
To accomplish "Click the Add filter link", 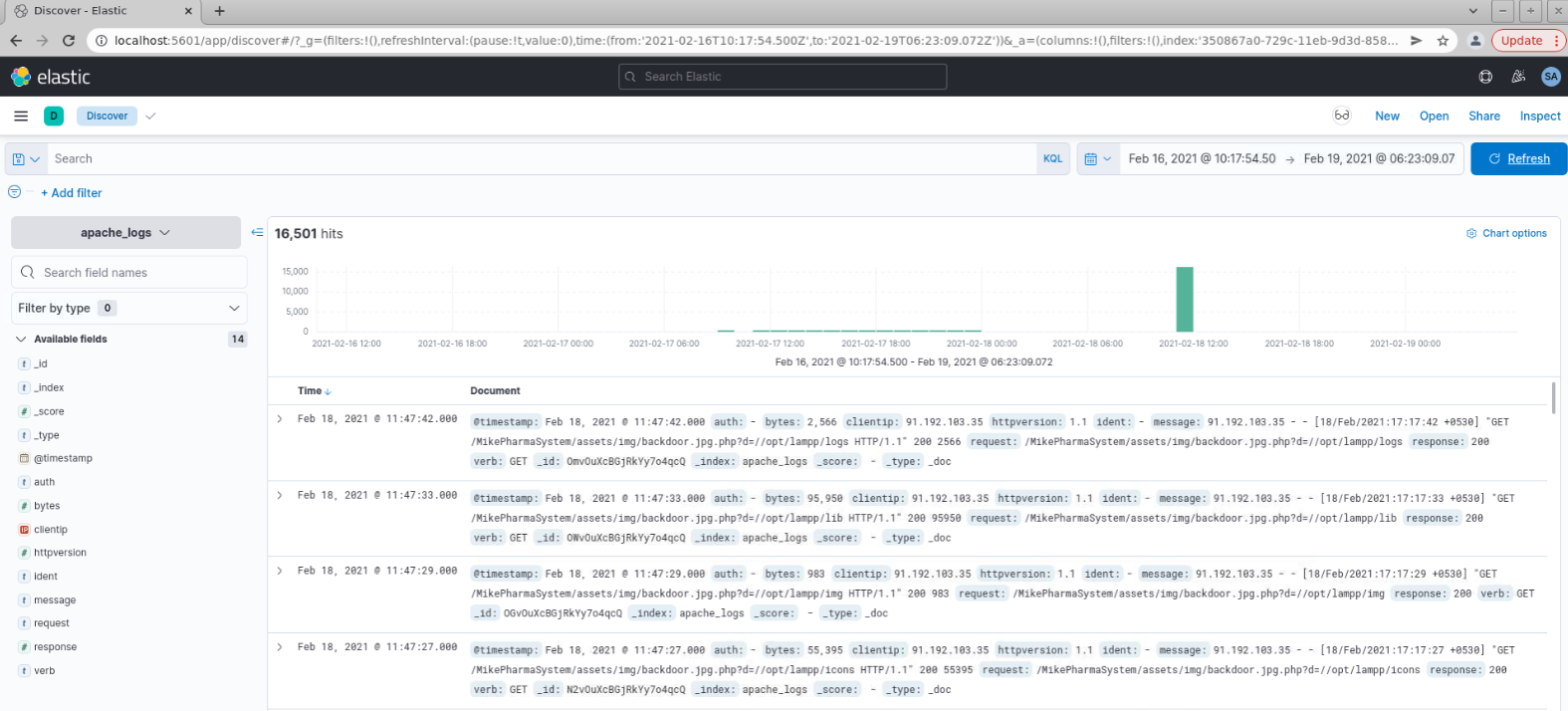I will click(71, 193).
